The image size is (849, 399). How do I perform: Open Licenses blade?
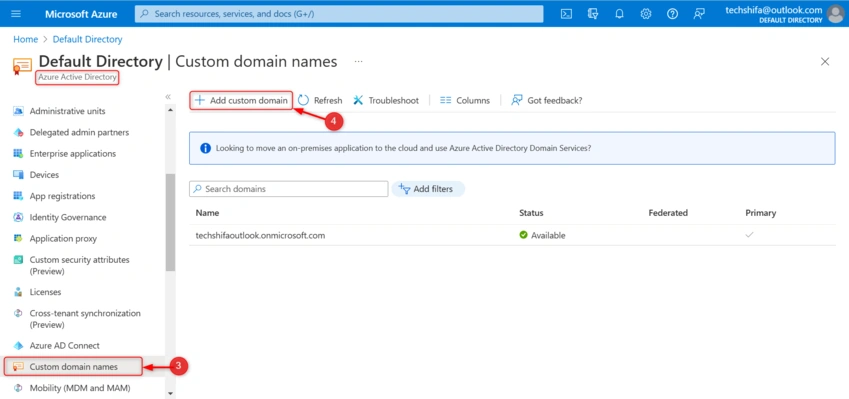coord(45,292)
